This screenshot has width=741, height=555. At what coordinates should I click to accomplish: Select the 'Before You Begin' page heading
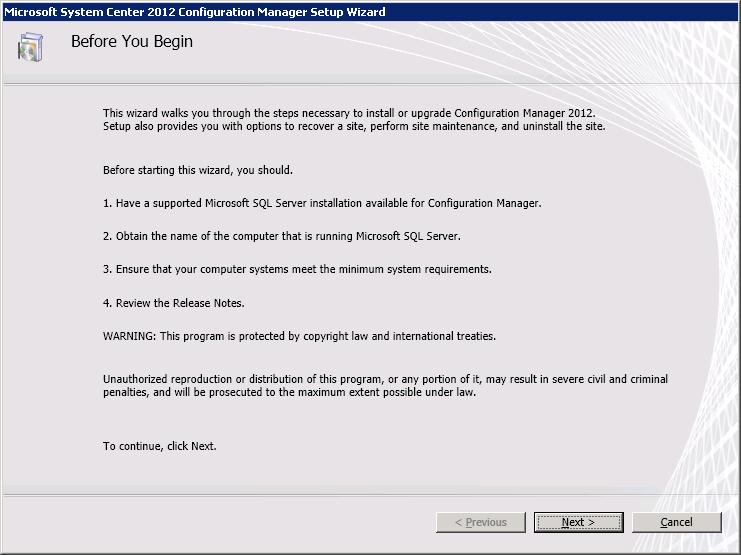132,42
